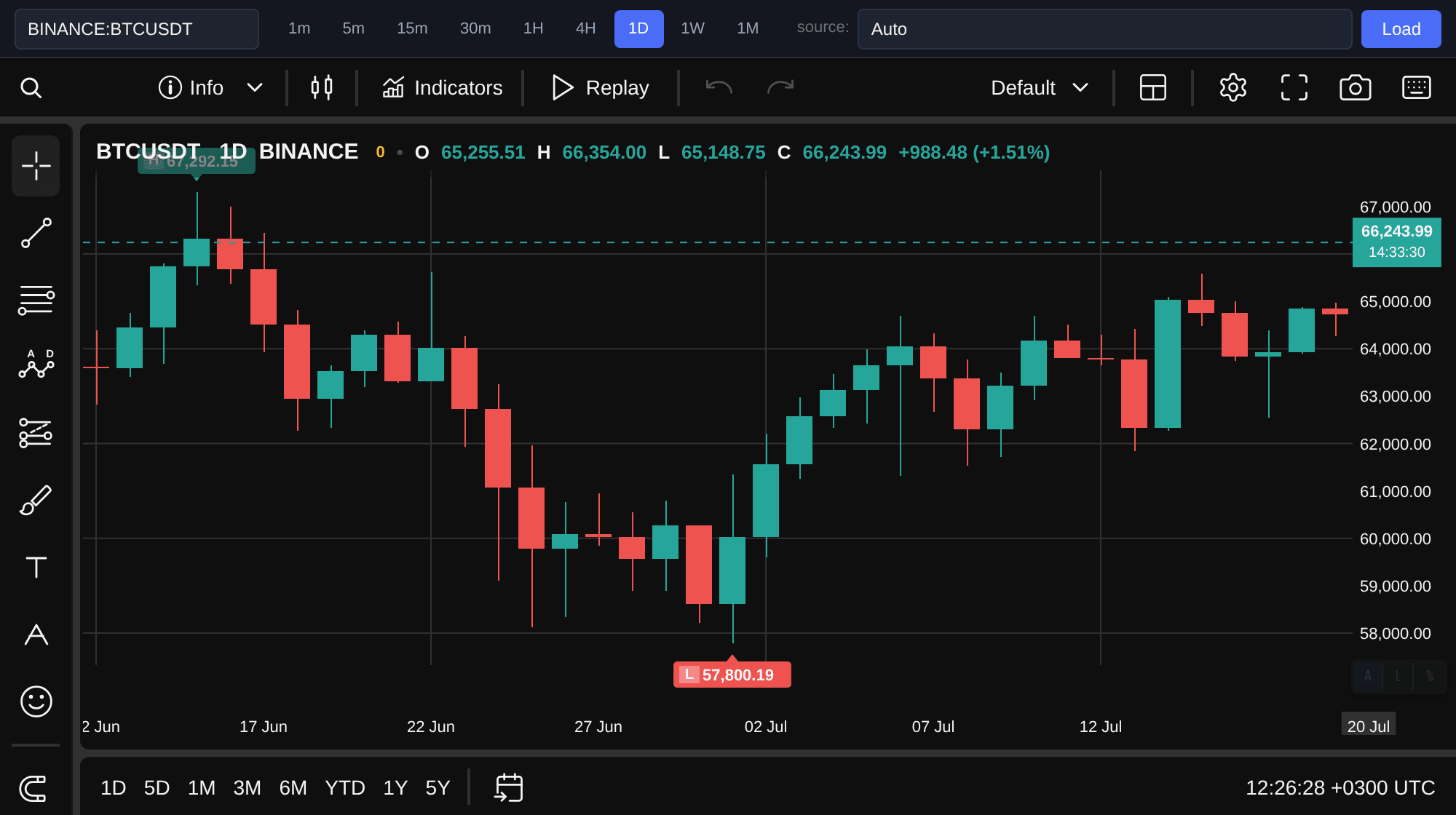The height and width of the screenshot is (815, 1456).
Task: Toggle auto scale A button
Action: (1368, 676)
